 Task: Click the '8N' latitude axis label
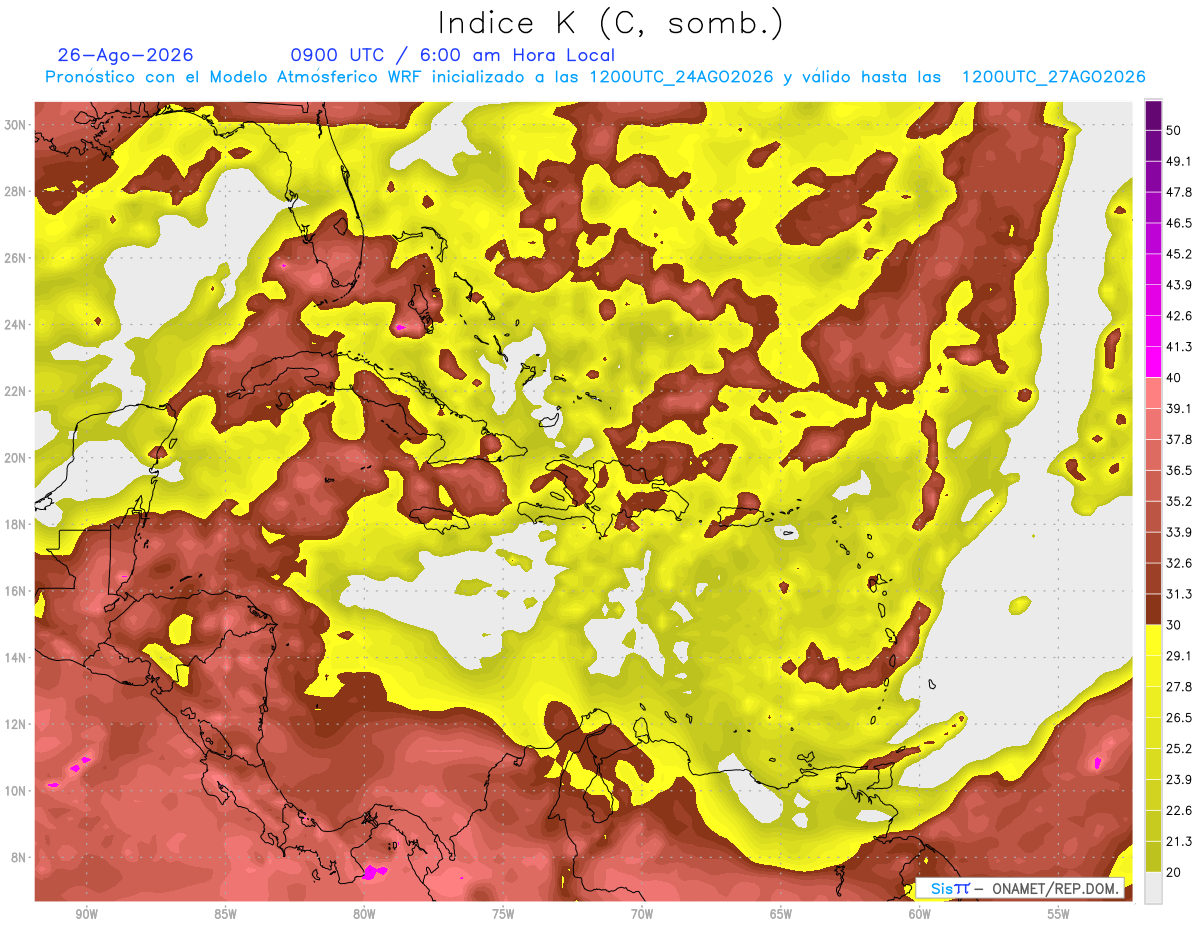(x=20, y=857)
